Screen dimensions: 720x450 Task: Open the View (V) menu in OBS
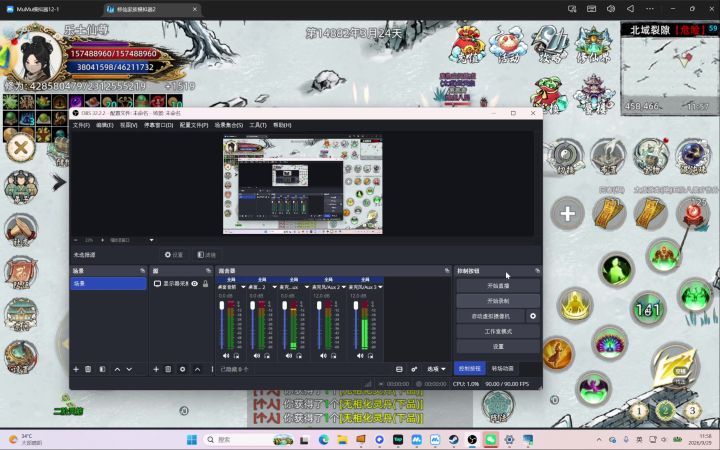point(129,125)
